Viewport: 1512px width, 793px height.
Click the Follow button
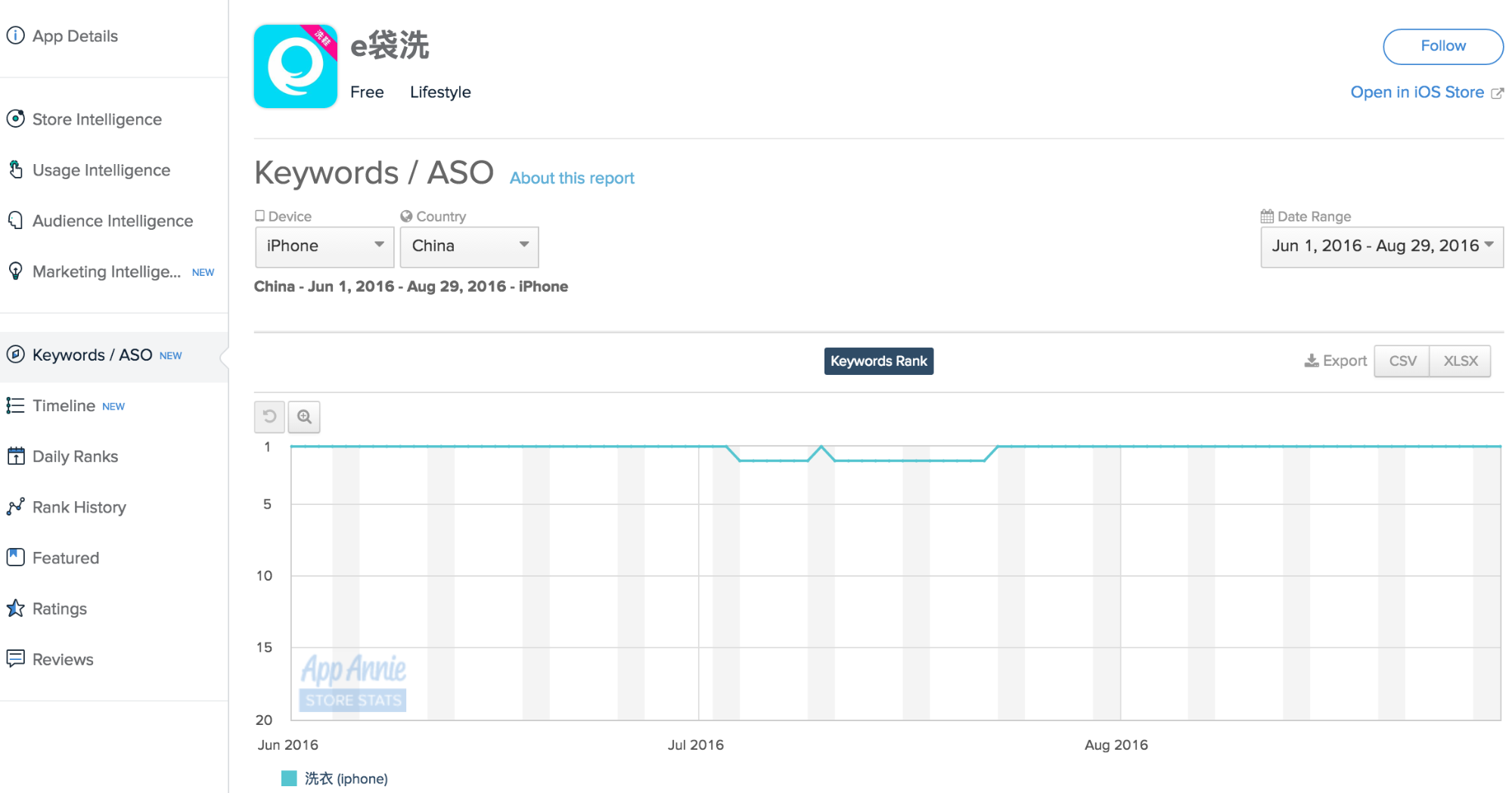tap(1443, 46)
